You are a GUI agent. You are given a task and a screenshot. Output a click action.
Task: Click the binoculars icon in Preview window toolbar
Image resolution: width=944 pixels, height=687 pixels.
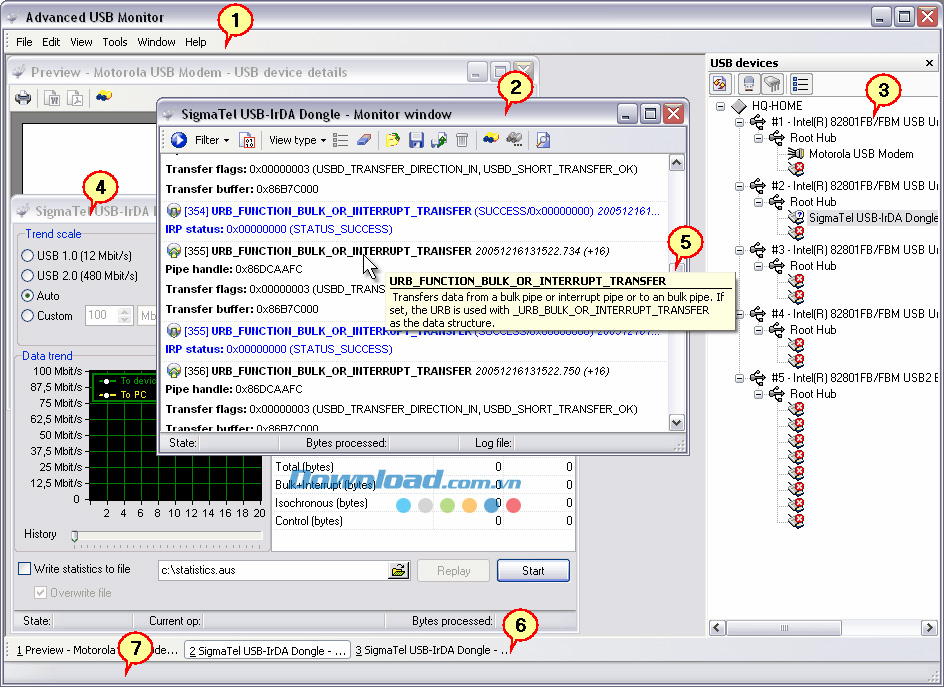click(104, 96)
